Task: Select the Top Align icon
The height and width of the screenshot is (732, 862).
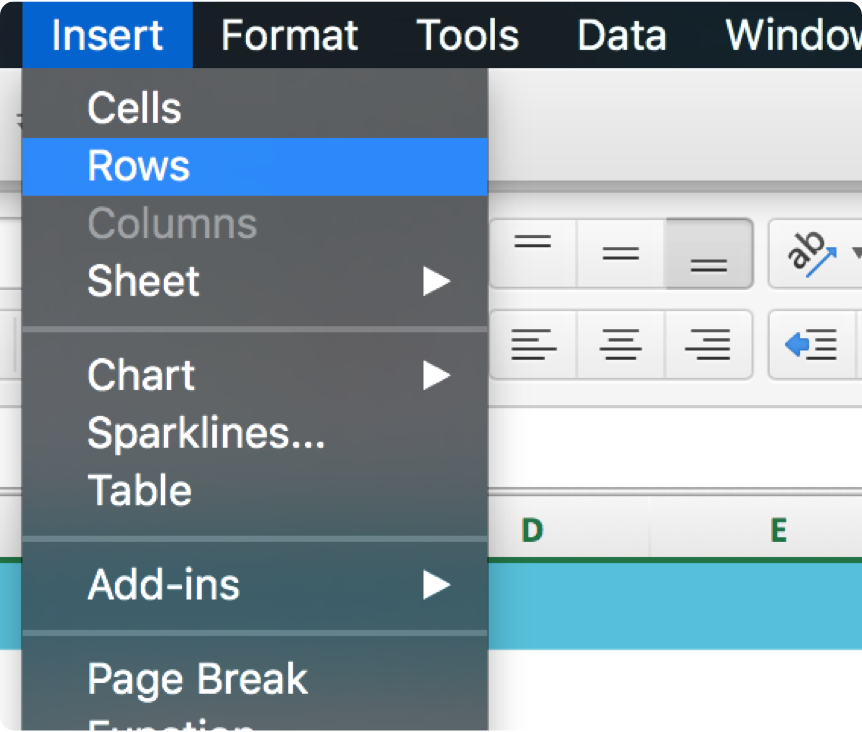Action: [532, 254]
